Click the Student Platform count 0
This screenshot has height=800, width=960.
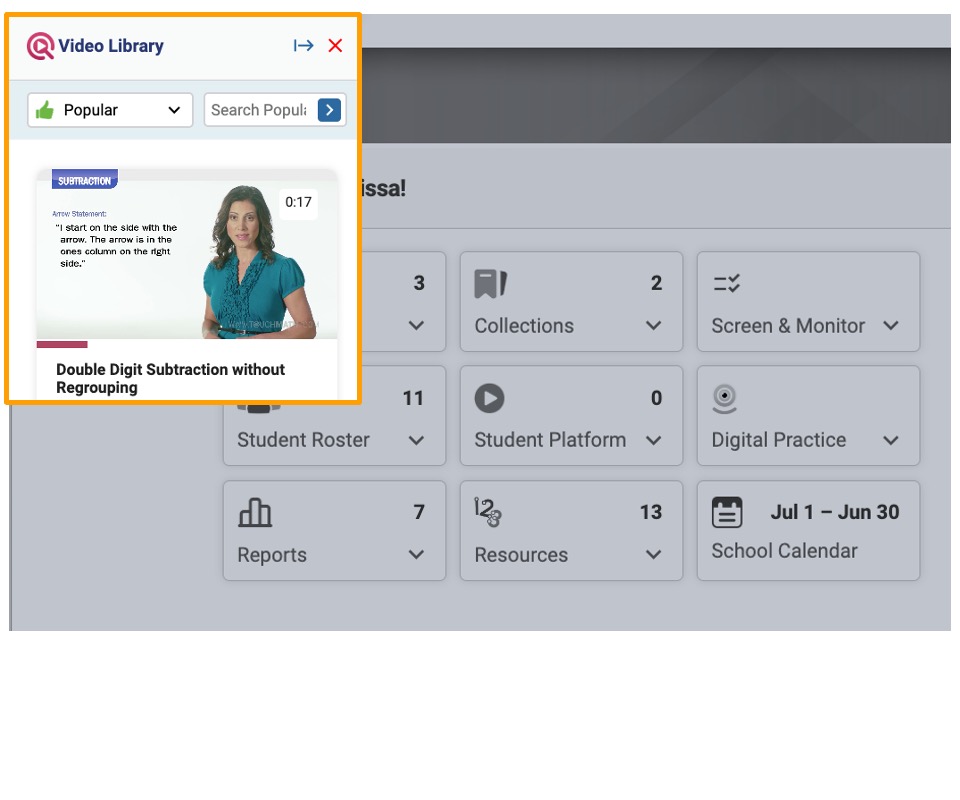[x=656, y=398]
